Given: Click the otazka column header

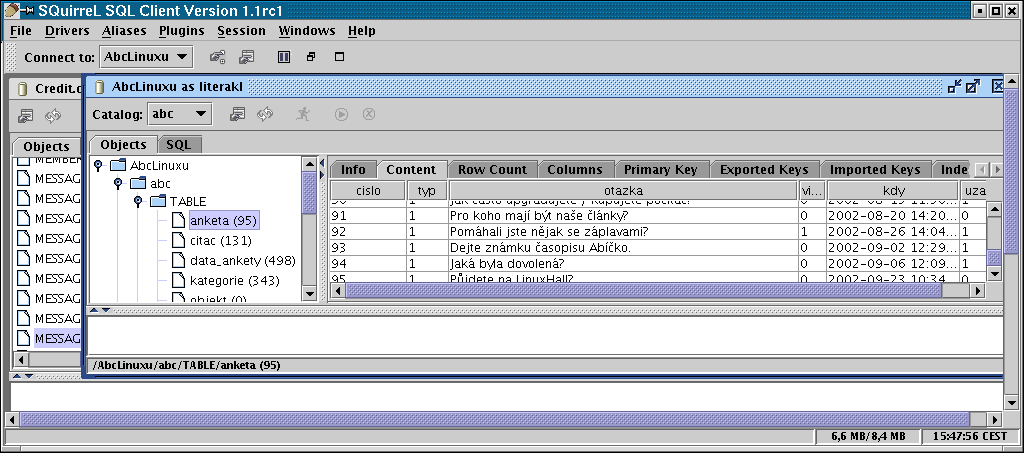Looking at the screenshot, I should tap(623, 191).
